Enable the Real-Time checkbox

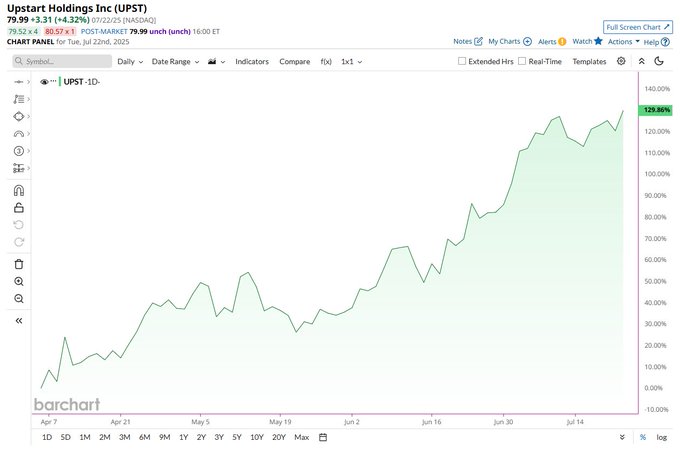tap(522, 61)
